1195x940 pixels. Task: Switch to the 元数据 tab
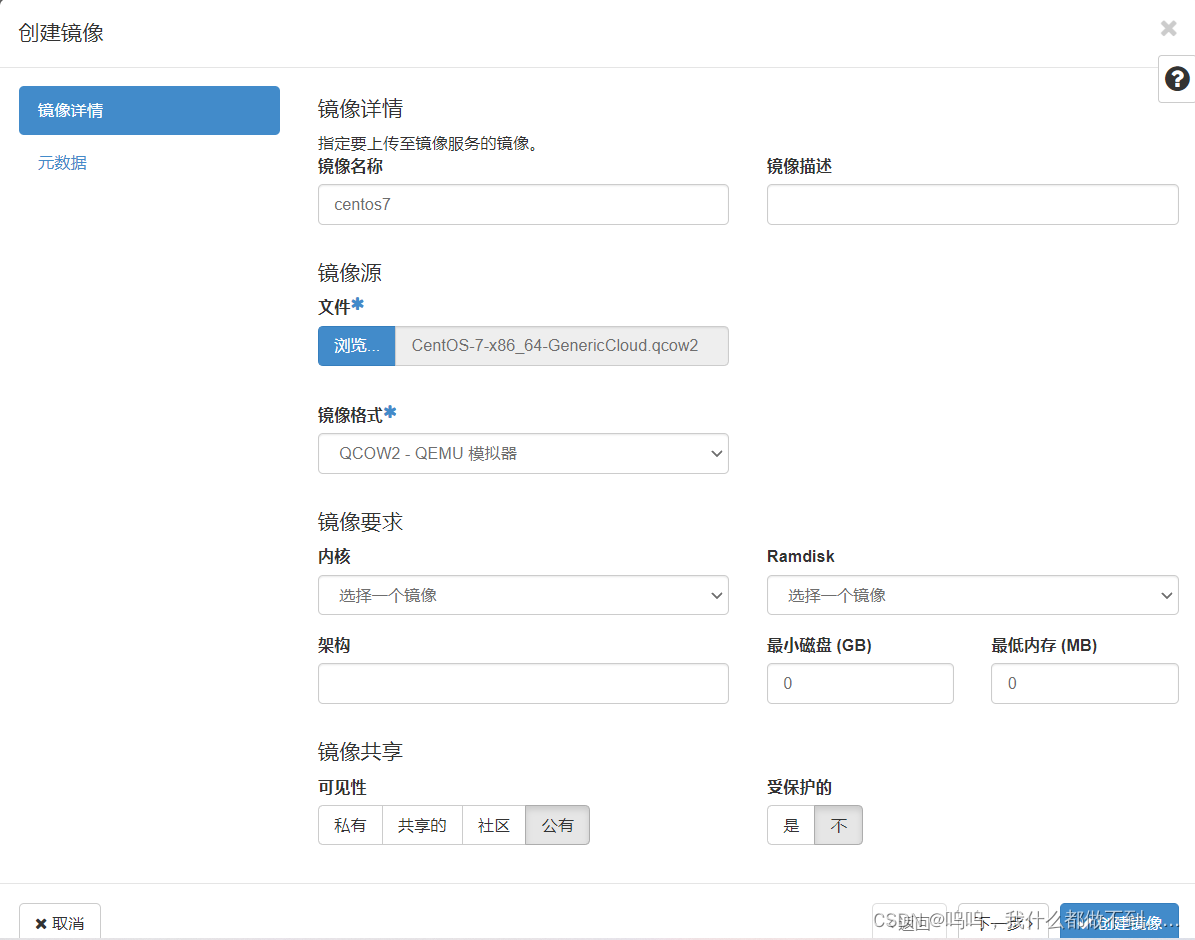pyautogui.click(x=62, y=162)
